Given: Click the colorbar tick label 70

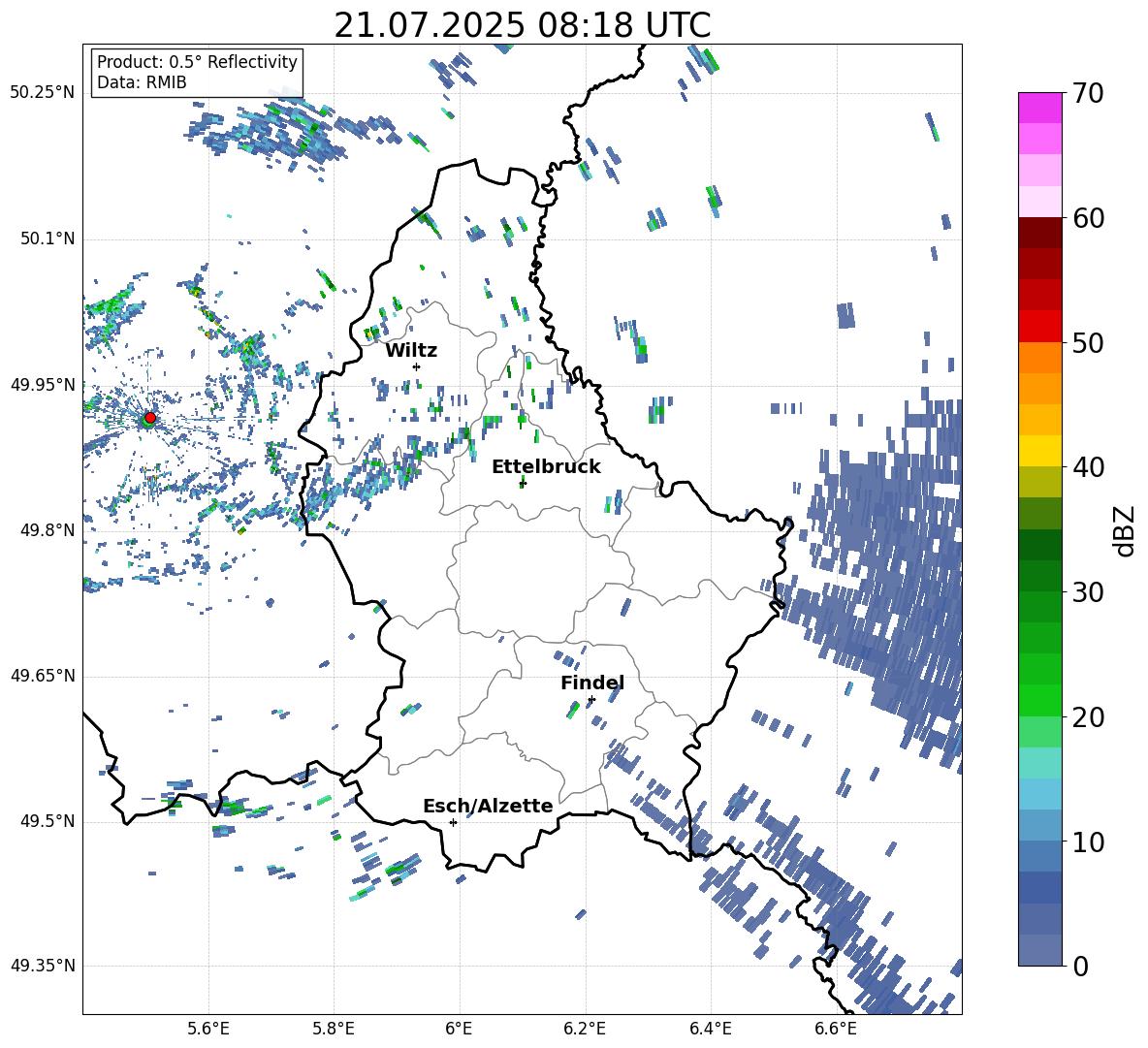Looking at the screenshot, I should pyautogui.click(x=1088, y=94).
